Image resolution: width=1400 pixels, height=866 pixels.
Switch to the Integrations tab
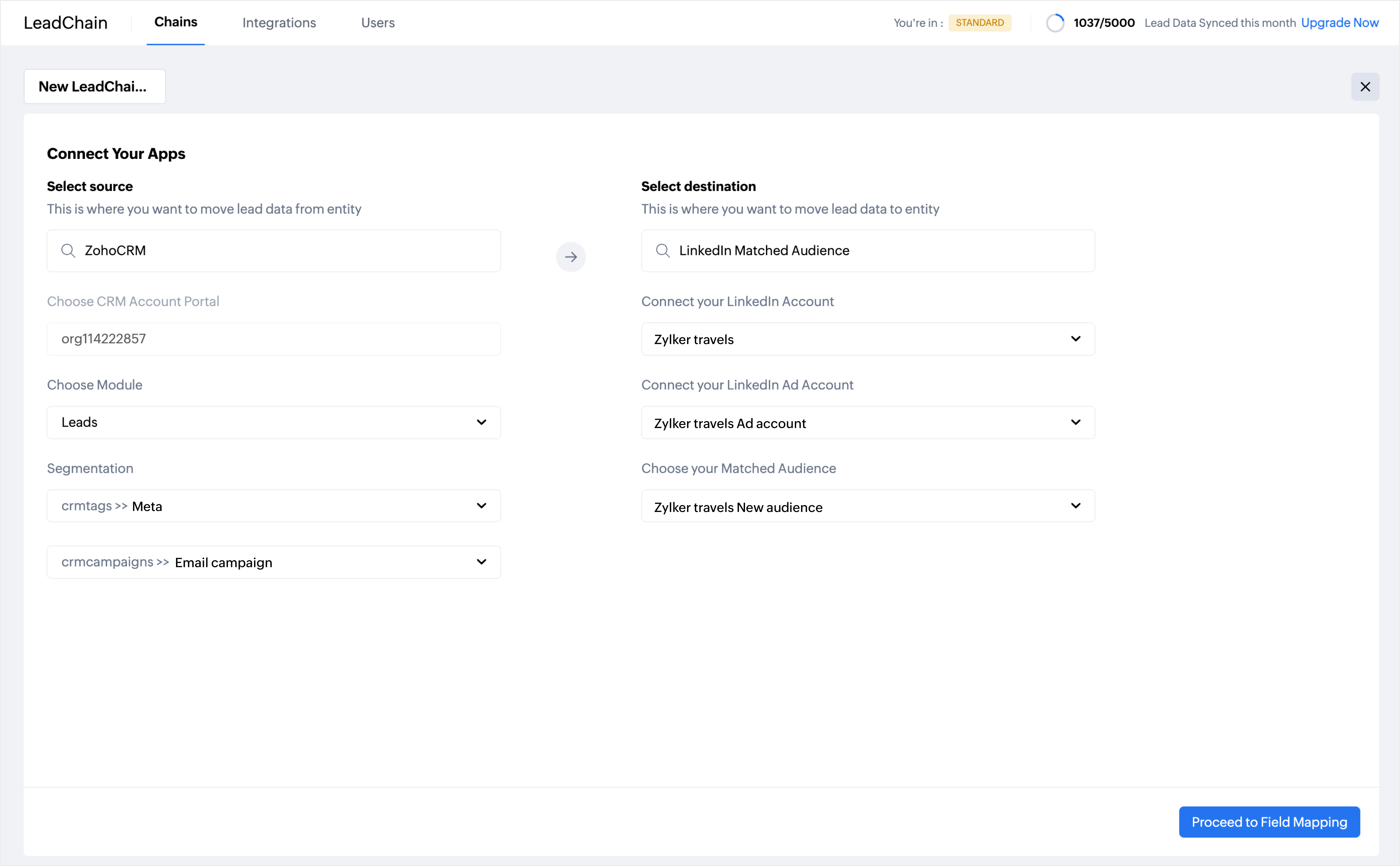(279, 23)
